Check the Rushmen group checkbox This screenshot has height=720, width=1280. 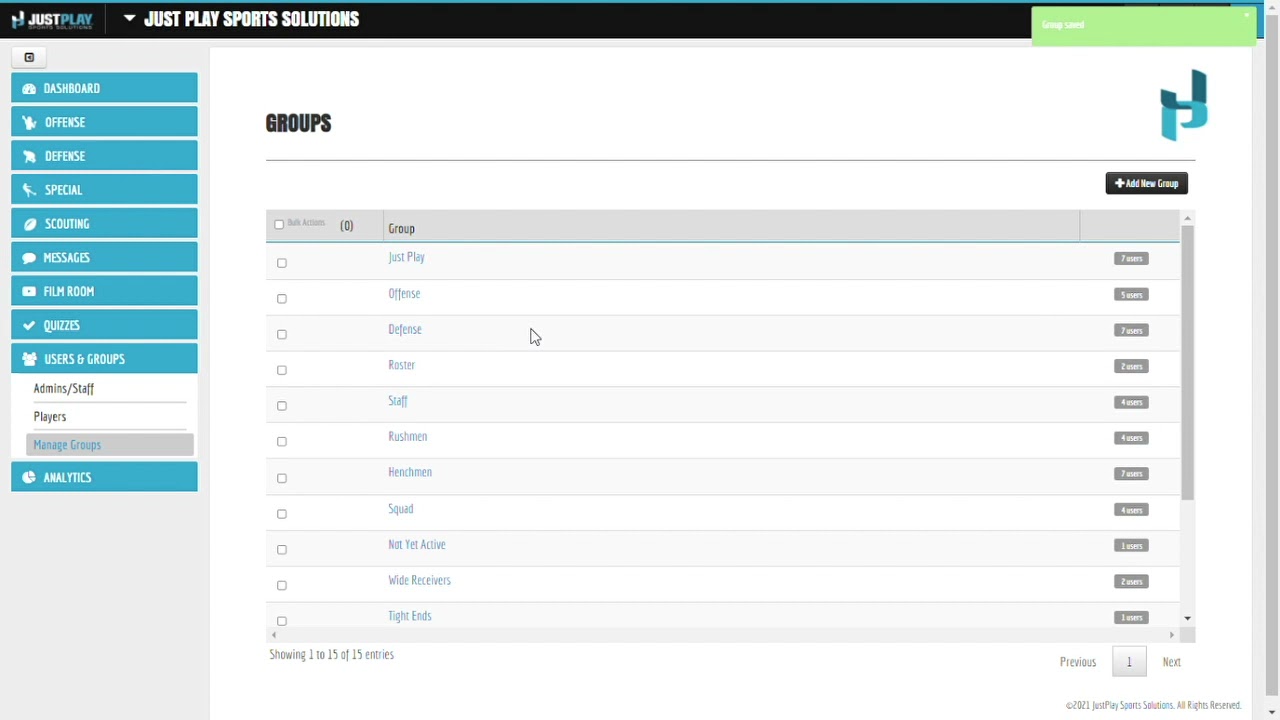click(x=282, y=442)
